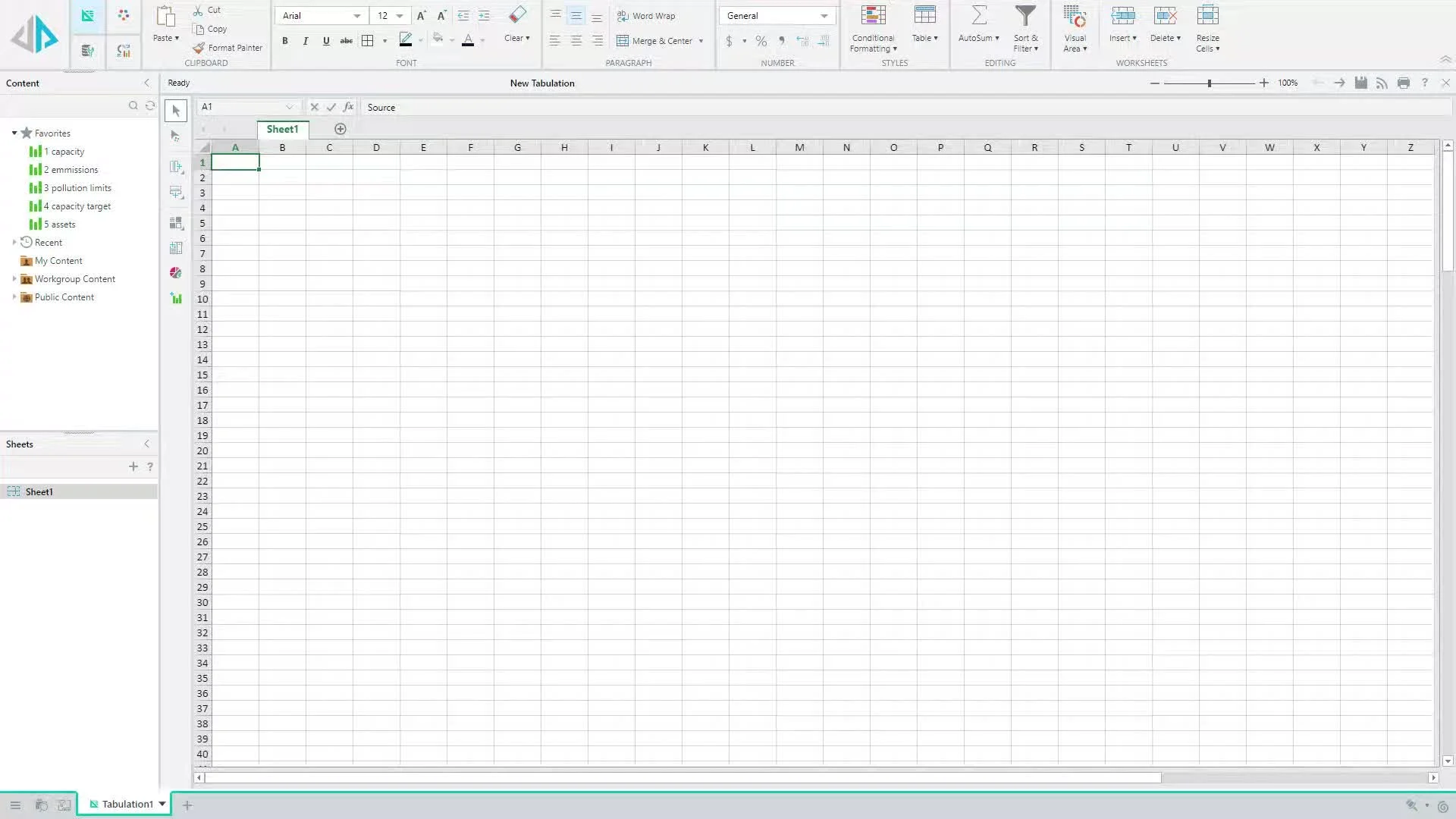
Task: Click the save disk icon
Action: tap(1361, 83)
